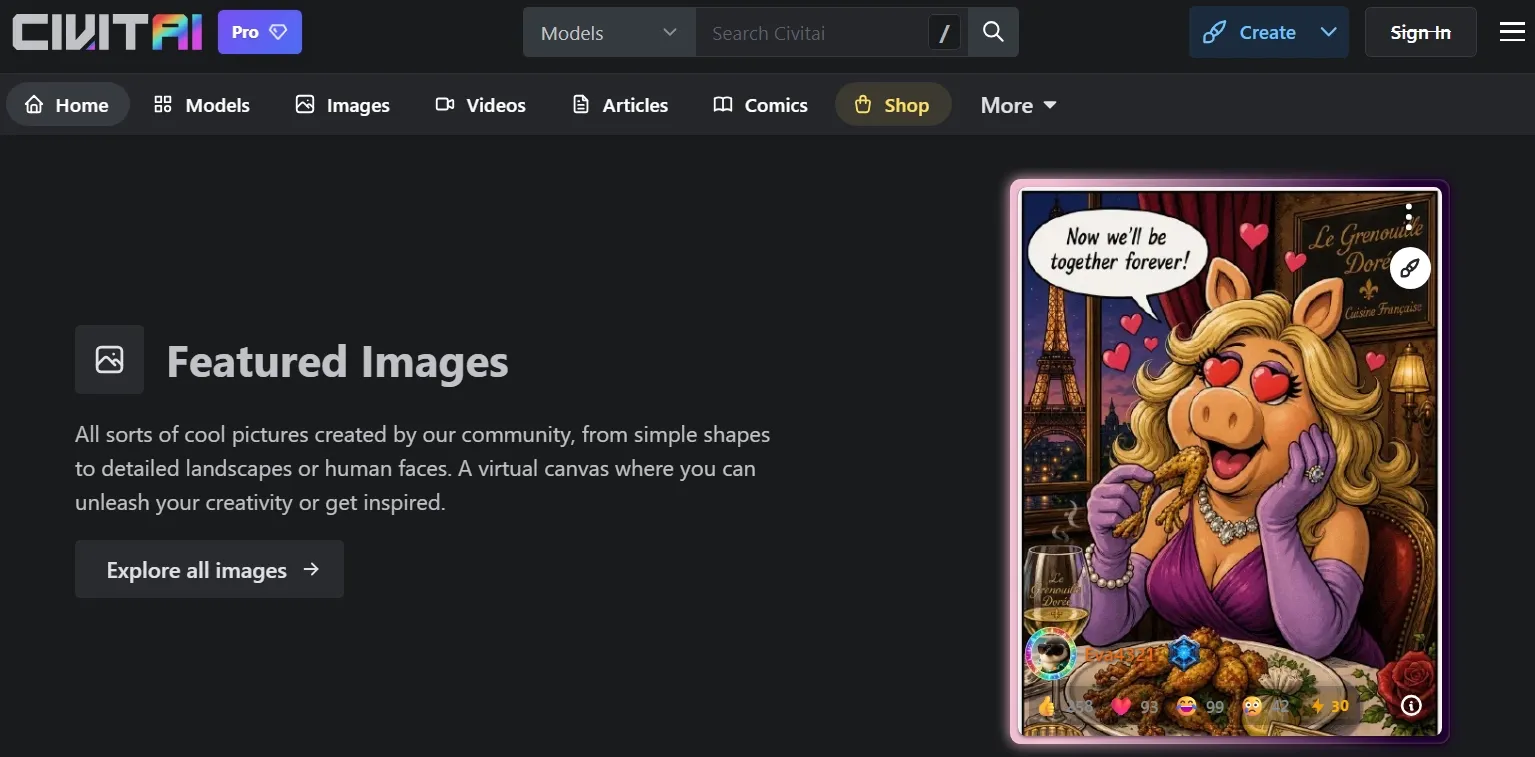Open Eva4321 user avatar
Viewport: 1535px width, 757px height.
click(x=1051, y=655)
